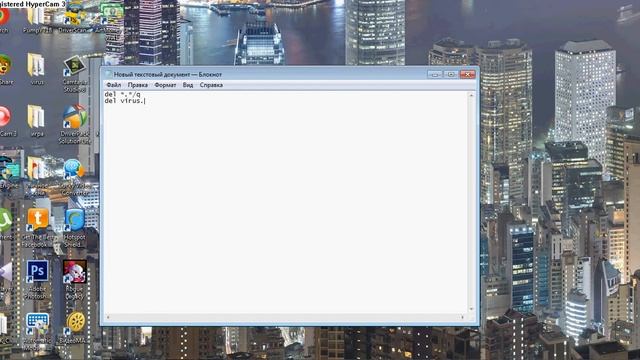The width and height of the screenshot is (640, 360).
Task: Click inside the Notepad text area
Action: pos(285,202)
